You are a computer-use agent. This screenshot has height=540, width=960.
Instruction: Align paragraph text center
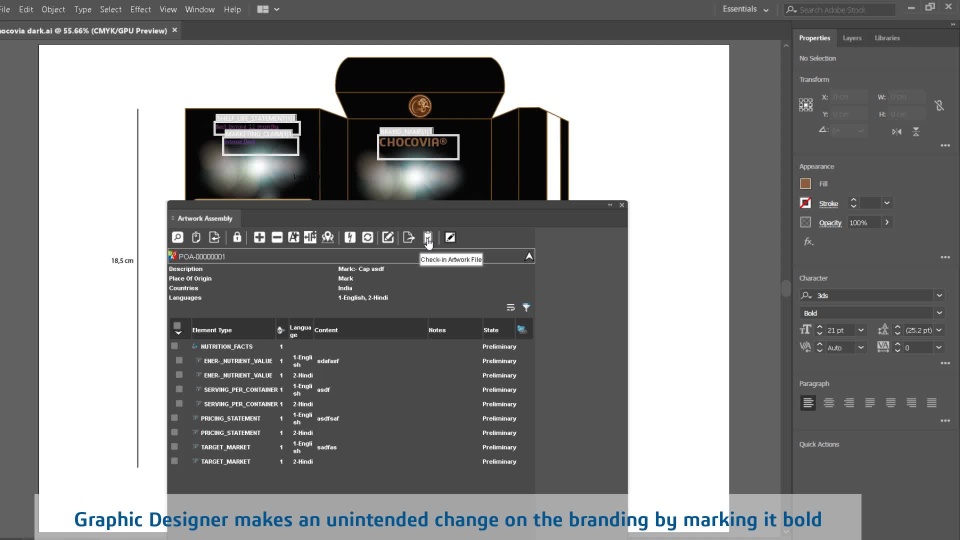click(829, 403)
